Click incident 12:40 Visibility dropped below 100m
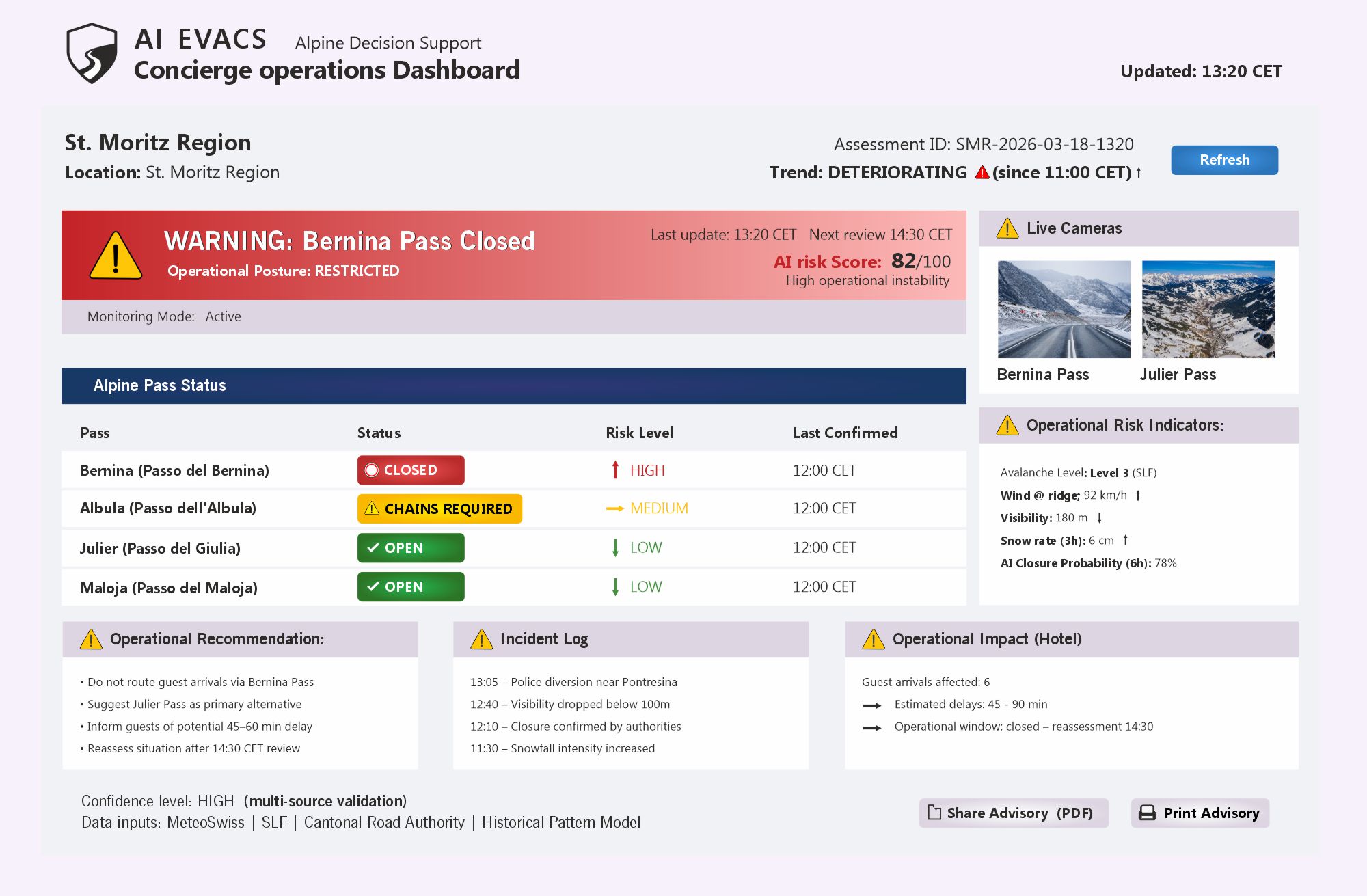This screenshot has height=896, width=1367. 570,704
